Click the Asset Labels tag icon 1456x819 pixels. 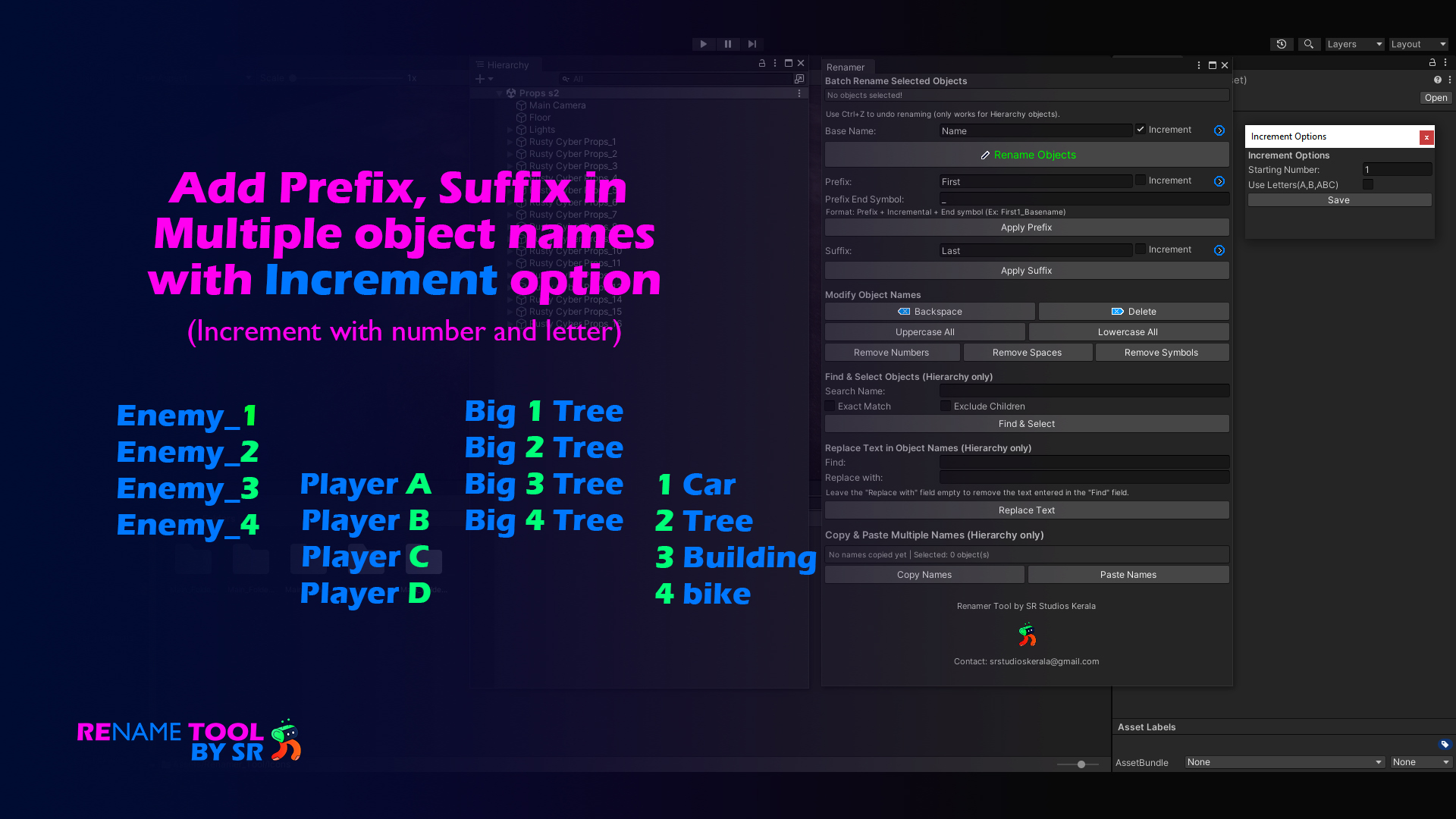pos(1444,744)
